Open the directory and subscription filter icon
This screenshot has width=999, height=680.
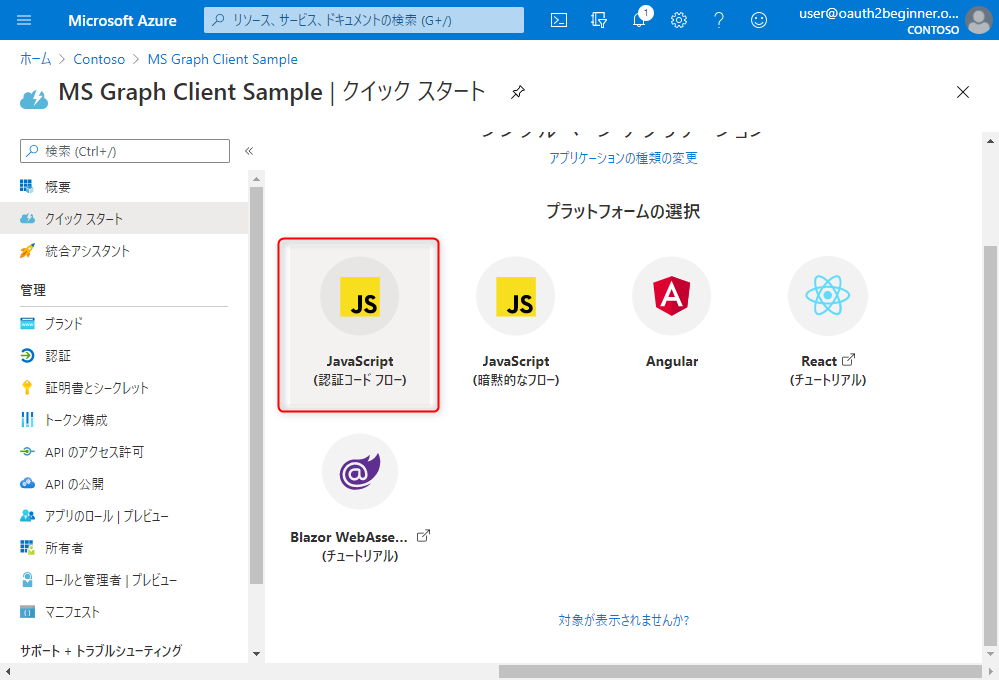click(599, 20)
